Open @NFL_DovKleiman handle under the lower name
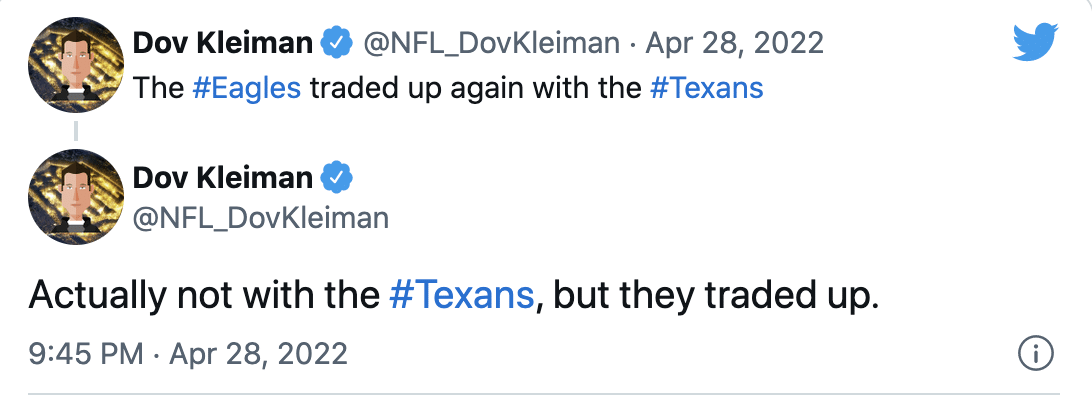1092x396 pixels. (260, 219)
